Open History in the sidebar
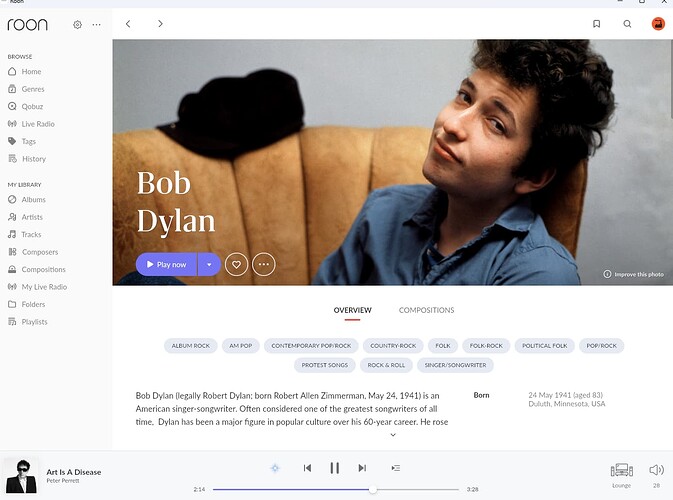The height and width of the screenshot is (500, 673). tap(33, 159)
